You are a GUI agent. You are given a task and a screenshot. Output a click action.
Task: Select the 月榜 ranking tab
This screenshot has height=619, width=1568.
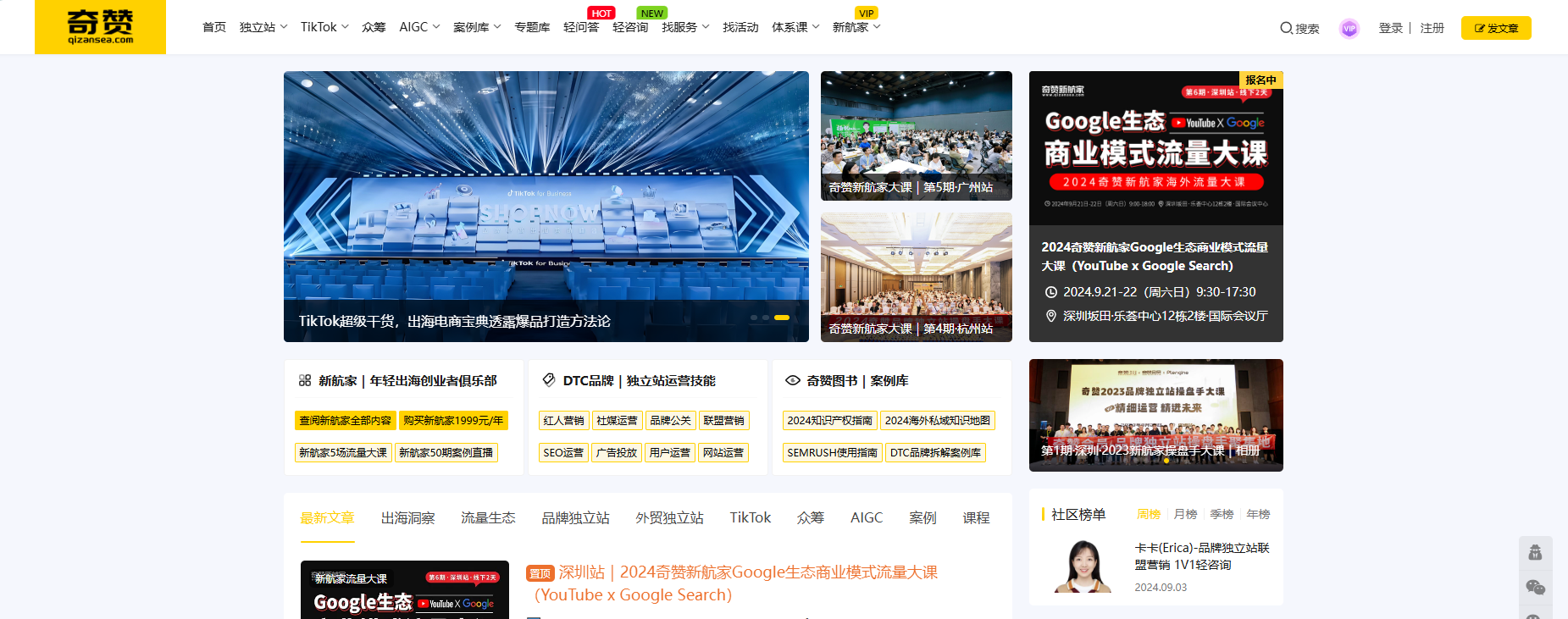[1185, 514]
